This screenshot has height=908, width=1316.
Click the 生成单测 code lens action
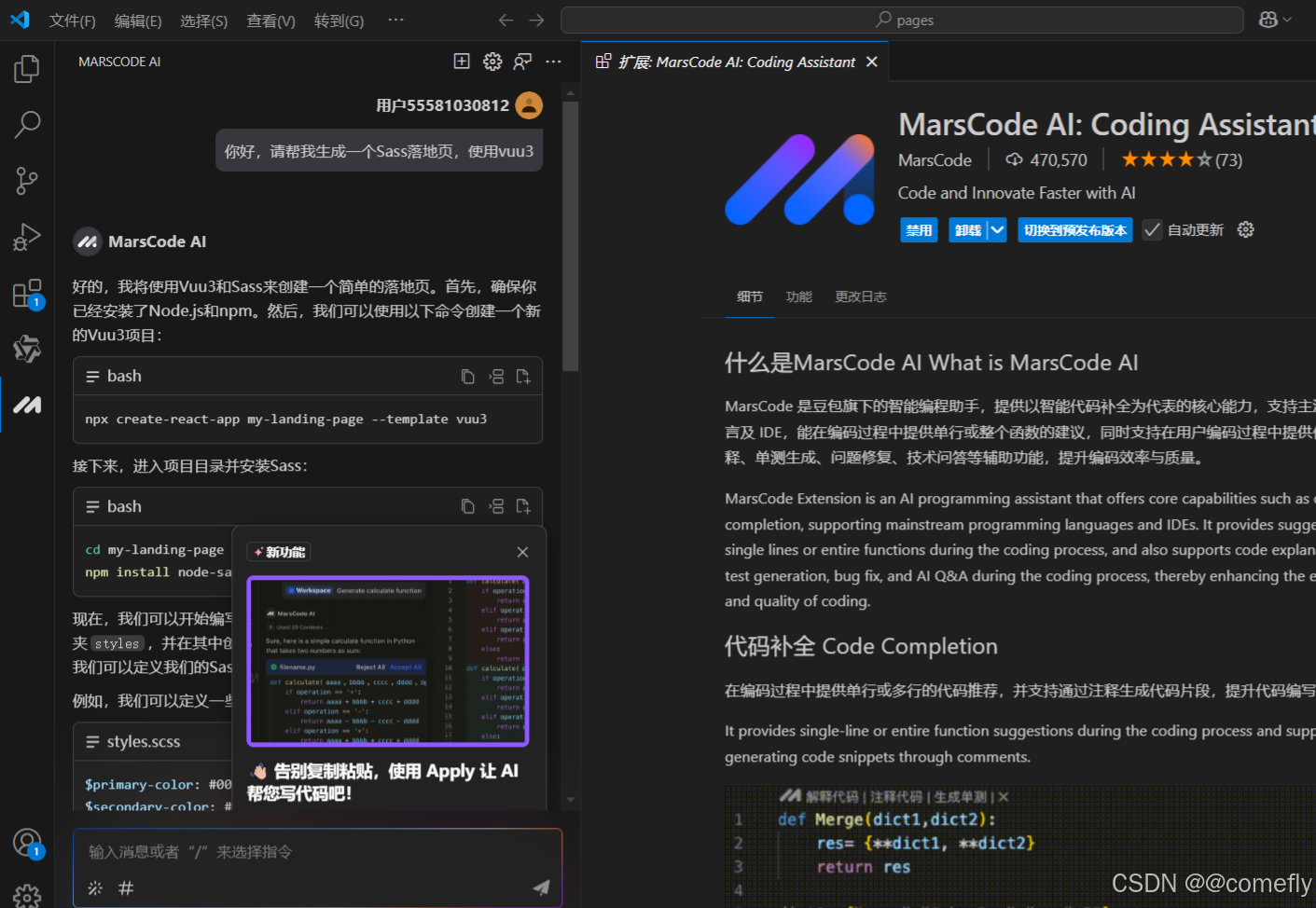960,796
